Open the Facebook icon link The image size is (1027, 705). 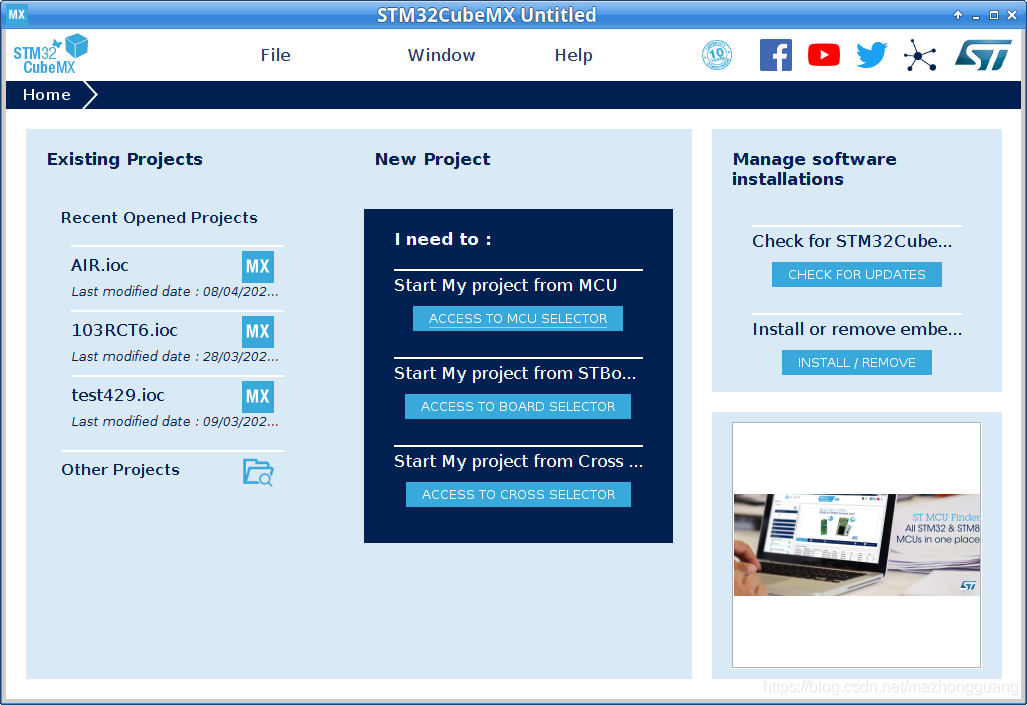pos(775,55)
